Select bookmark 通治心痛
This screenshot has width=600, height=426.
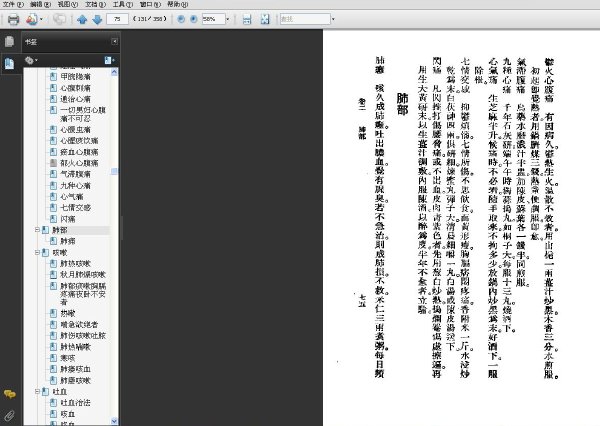[75, 99]
